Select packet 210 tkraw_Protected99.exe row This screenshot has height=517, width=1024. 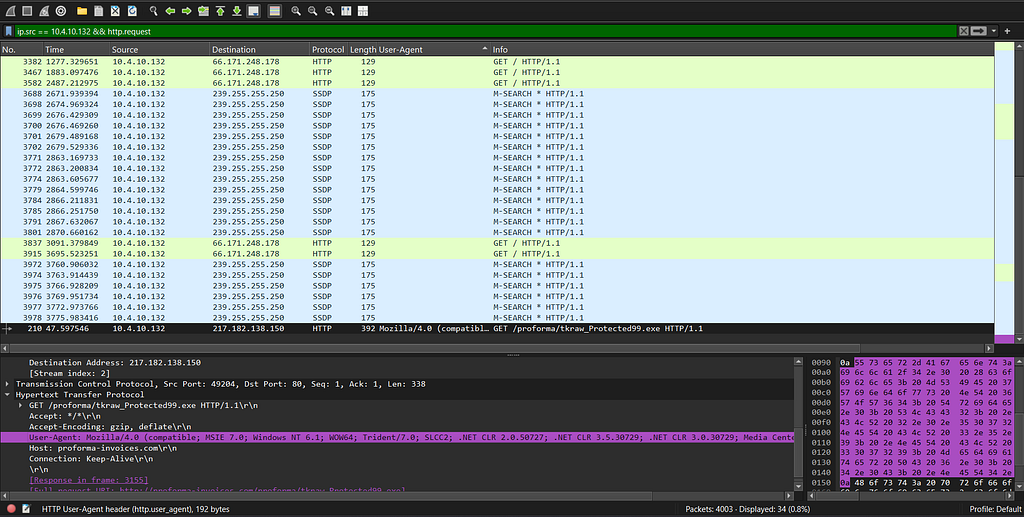[x=497, y=328]
